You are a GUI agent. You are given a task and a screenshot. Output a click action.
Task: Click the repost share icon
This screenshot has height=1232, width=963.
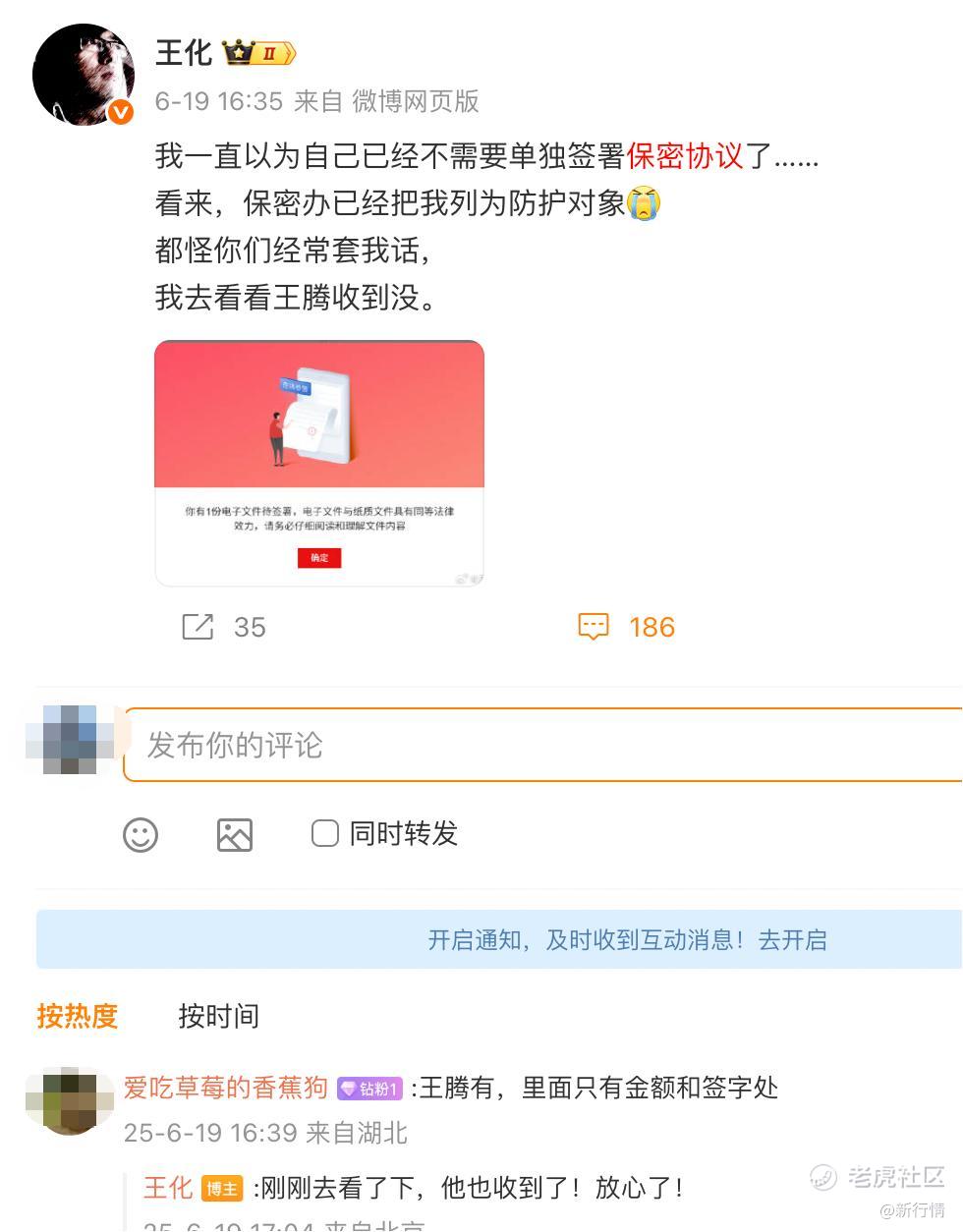(198, 627)
